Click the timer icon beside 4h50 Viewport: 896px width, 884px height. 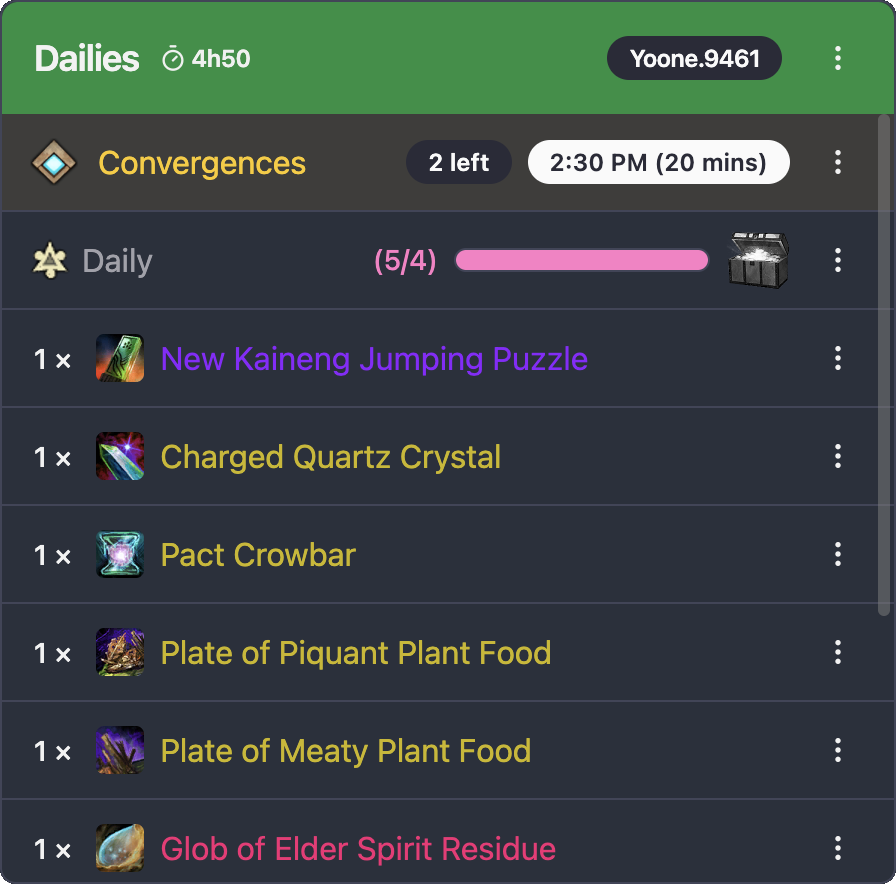click(x=172, y=57)
